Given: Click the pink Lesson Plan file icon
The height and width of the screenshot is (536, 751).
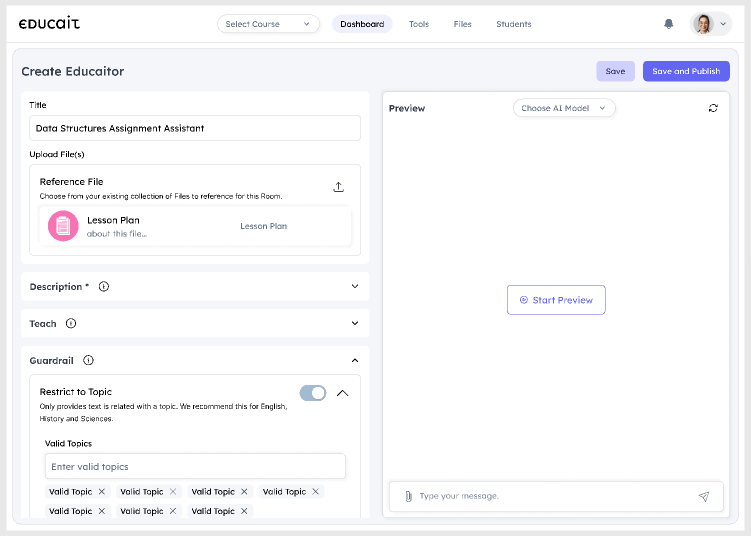Looking at the screenshot, I should click(63, 226).
